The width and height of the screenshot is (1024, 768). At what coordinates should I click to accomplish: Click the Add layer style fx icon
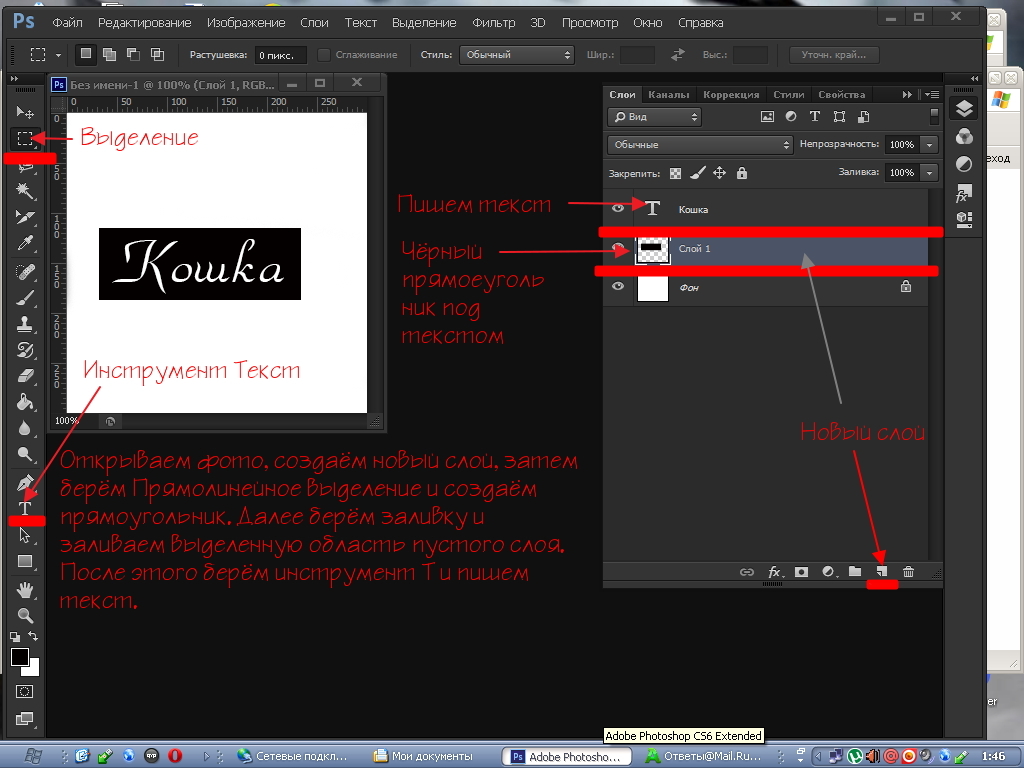(774, 572)
